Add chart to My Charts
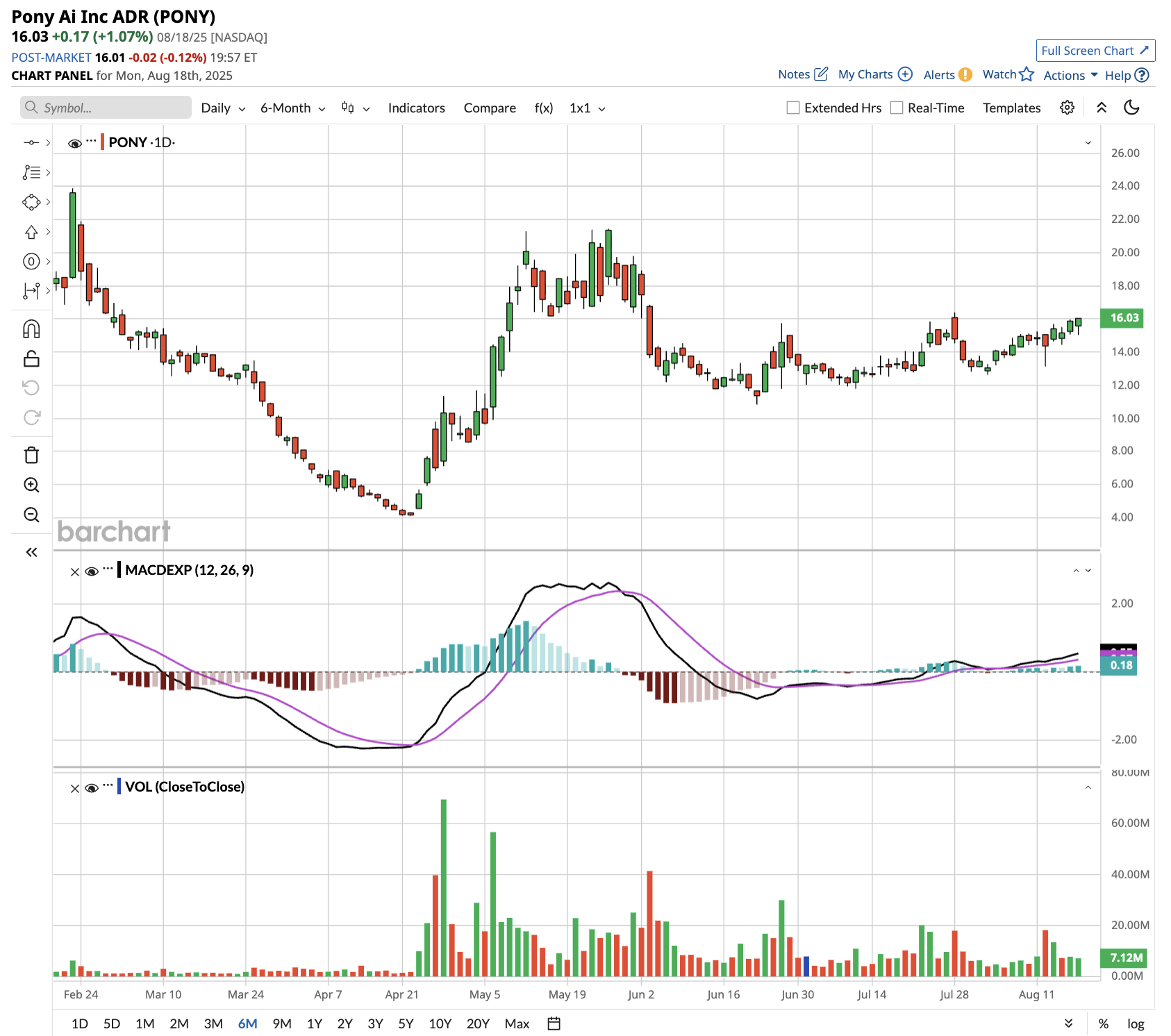The width and height of the screenshot is (1171, 1036). pyautogui.click(x=875, y=74)
